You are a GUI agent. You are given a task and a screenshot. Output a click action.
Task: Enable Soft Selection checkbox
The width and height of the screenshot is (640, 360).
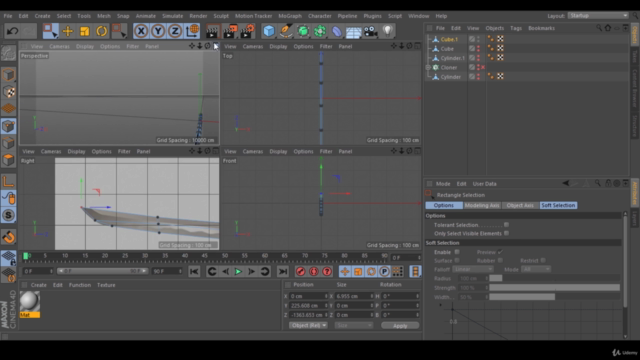pyautogui.click(x=457, y=252)
